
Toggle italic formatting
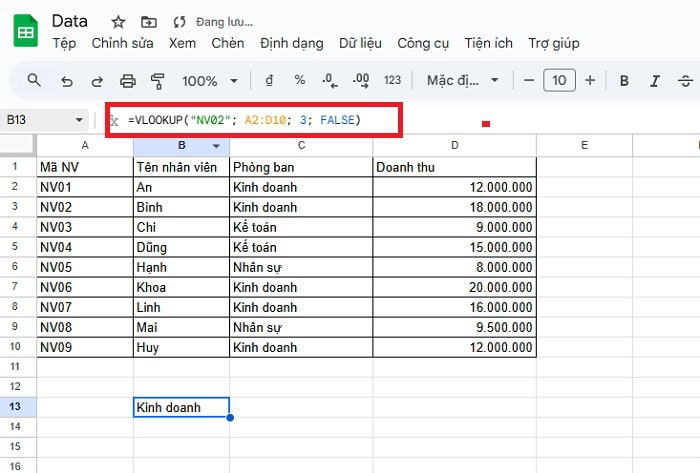[655, 80]
